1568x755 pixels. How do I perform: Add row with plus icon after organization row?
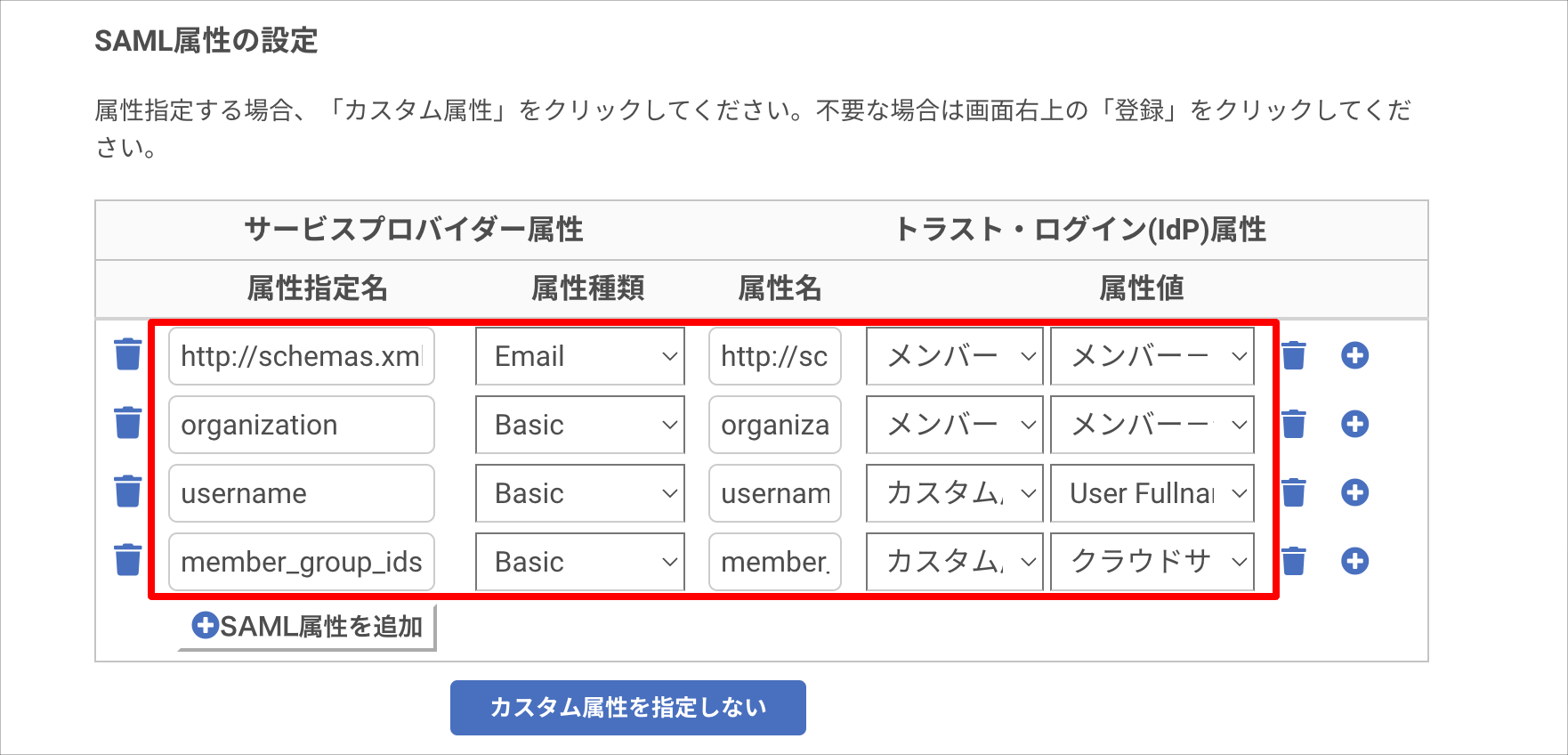(x=1354, y=424)
